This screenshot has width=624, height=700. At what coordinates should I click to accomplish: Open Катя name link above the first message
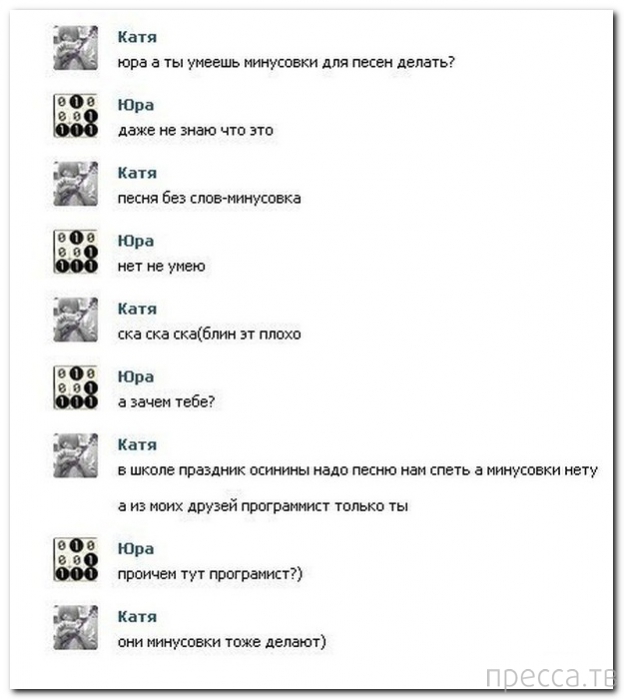(x=137, y=37)
